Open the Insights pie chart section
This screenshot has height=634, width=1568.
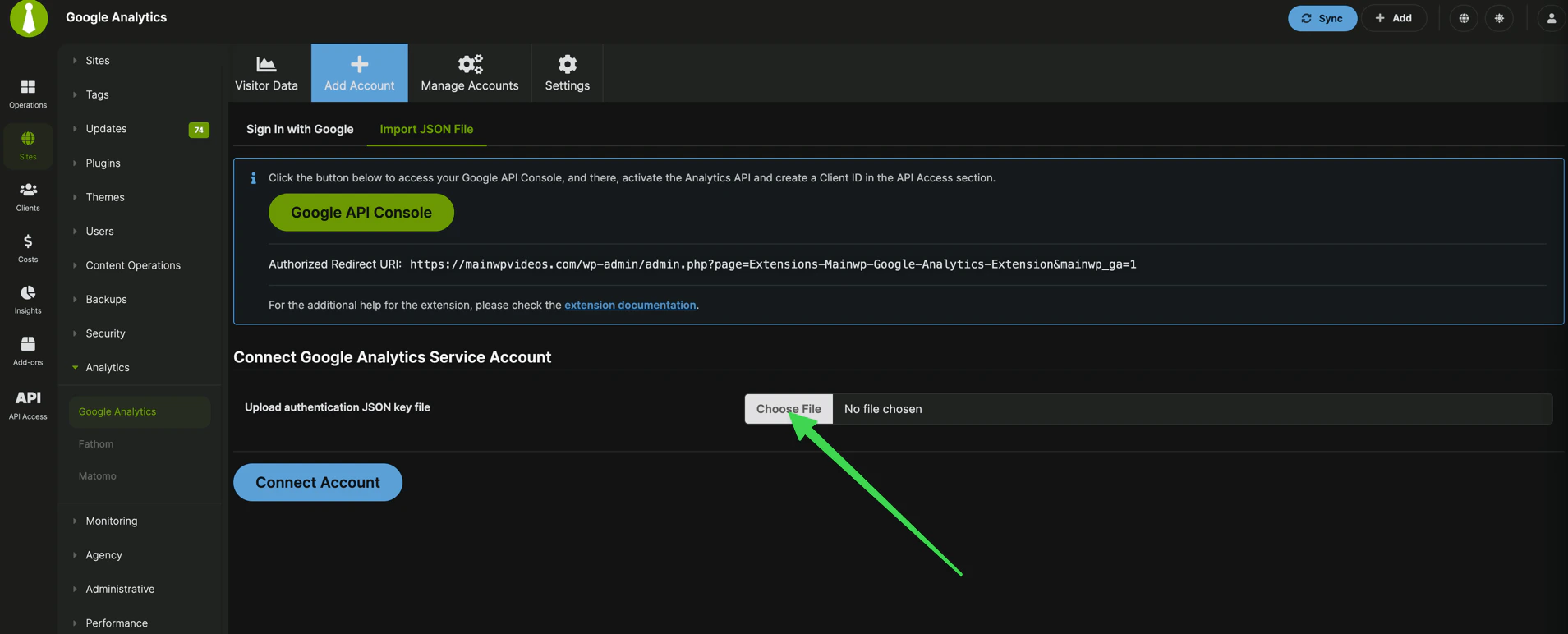(28, 300)
